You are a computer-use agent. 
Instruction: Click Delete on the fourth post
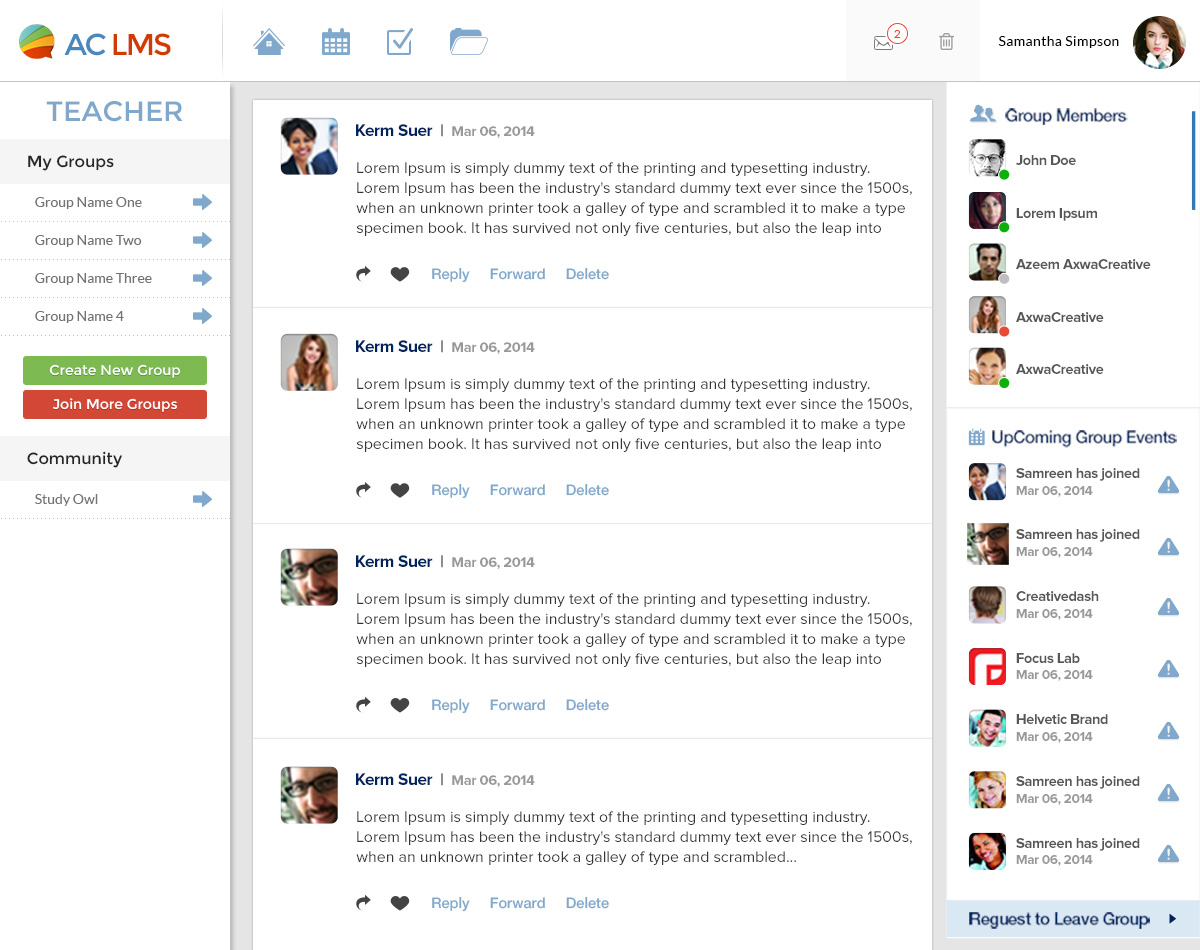pyautogui.click(x=587, y=903)
